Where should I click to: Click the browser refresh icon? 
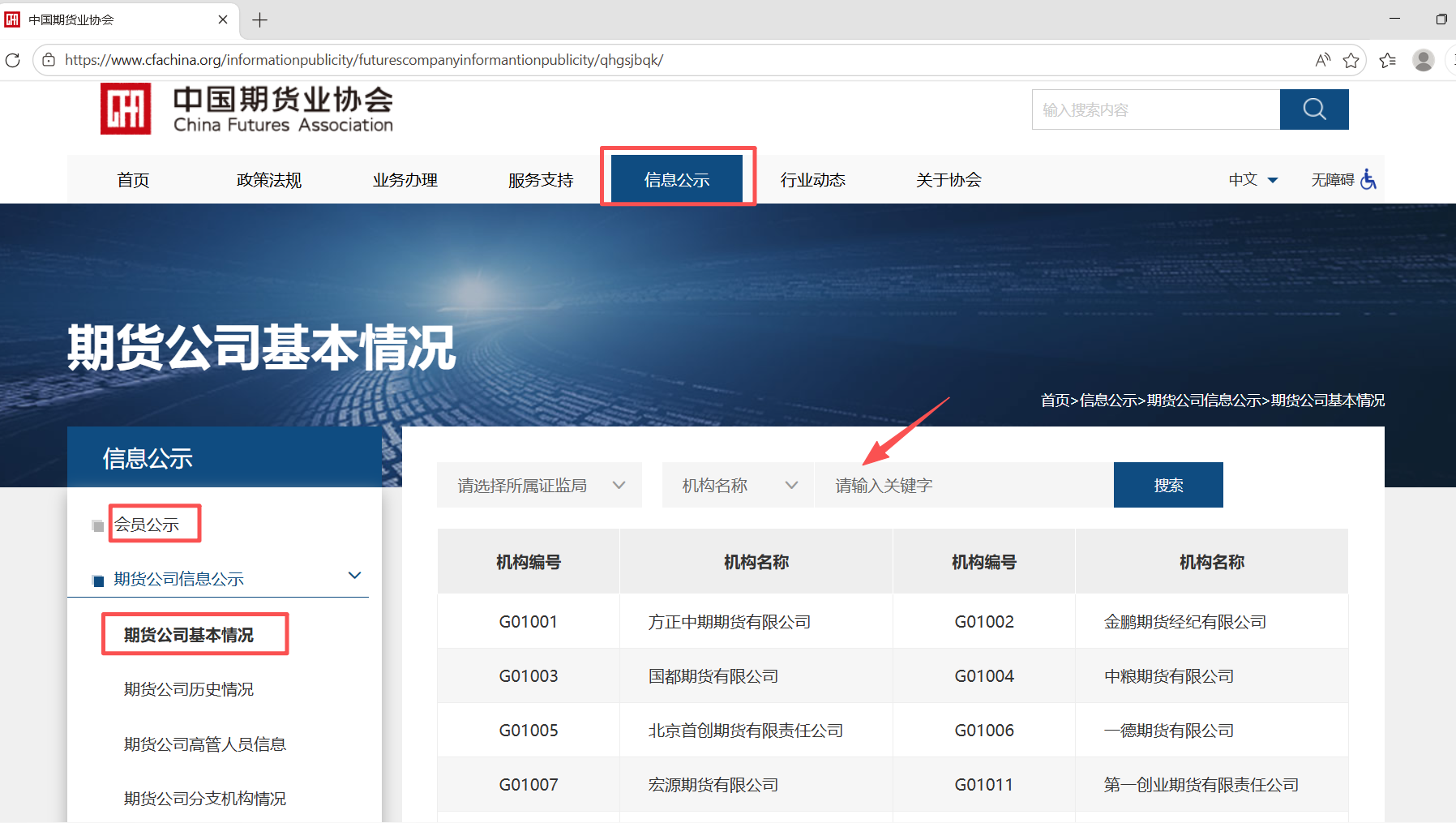(13, 60)
